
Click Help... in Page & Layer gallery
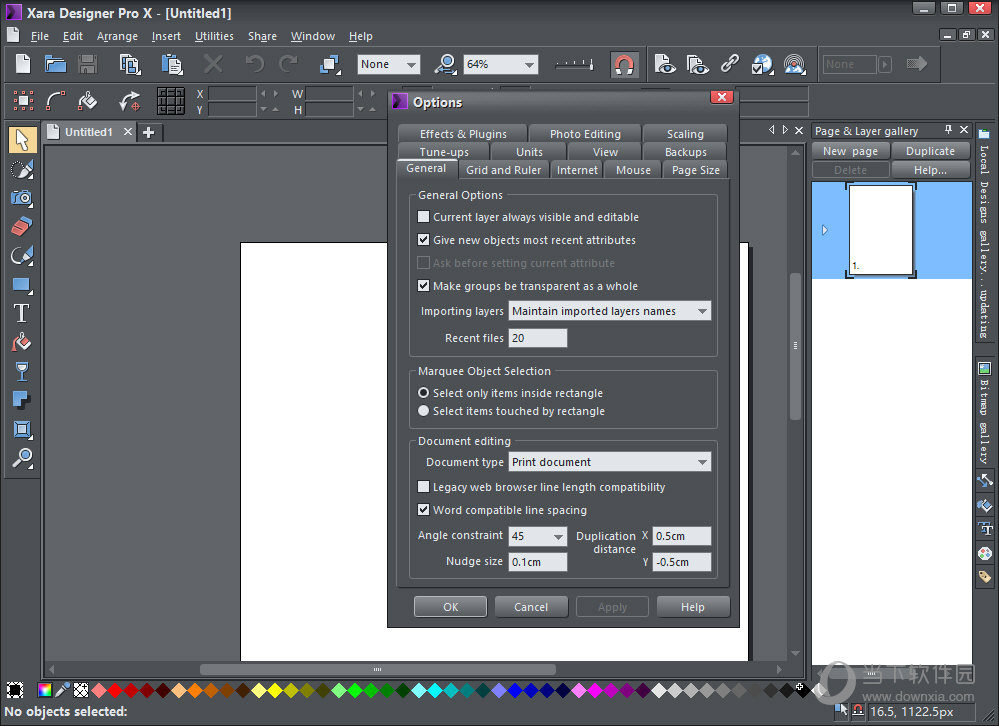(x=930, y=170)
